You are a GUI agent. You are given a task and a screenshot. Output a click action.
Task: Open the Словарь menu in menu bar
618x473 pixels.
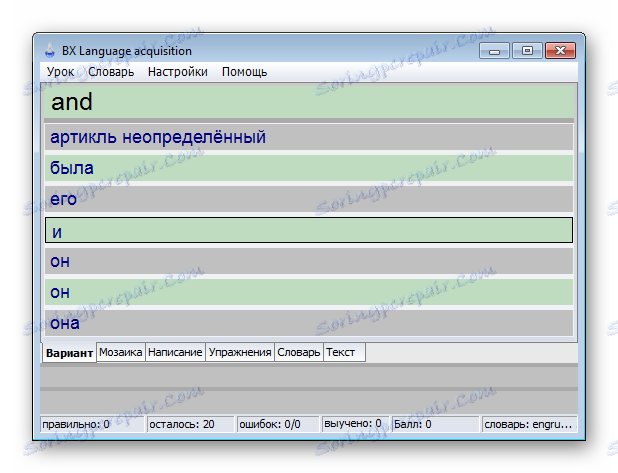[x=111, y=72]
